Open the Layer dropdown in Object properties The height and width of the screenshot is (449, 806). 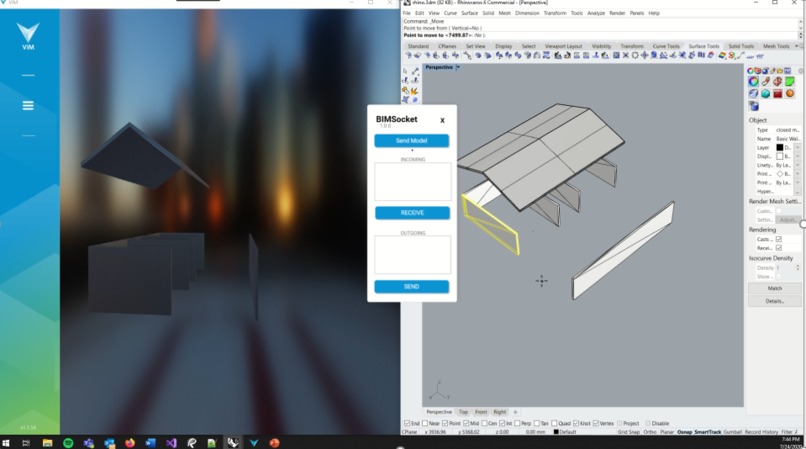797,148
